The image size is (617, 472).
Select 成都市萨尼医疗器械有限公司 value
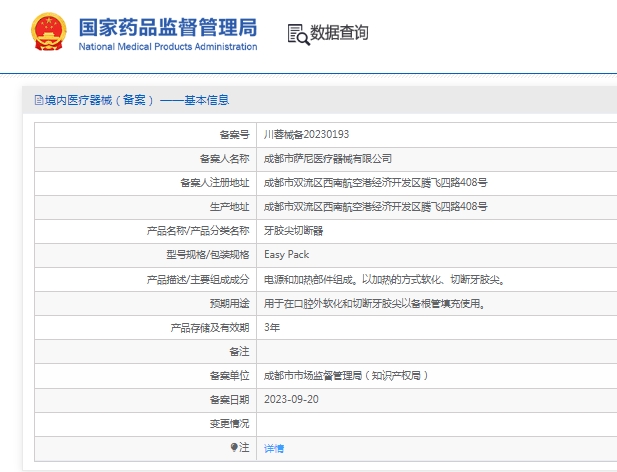(x=327, y=159)
